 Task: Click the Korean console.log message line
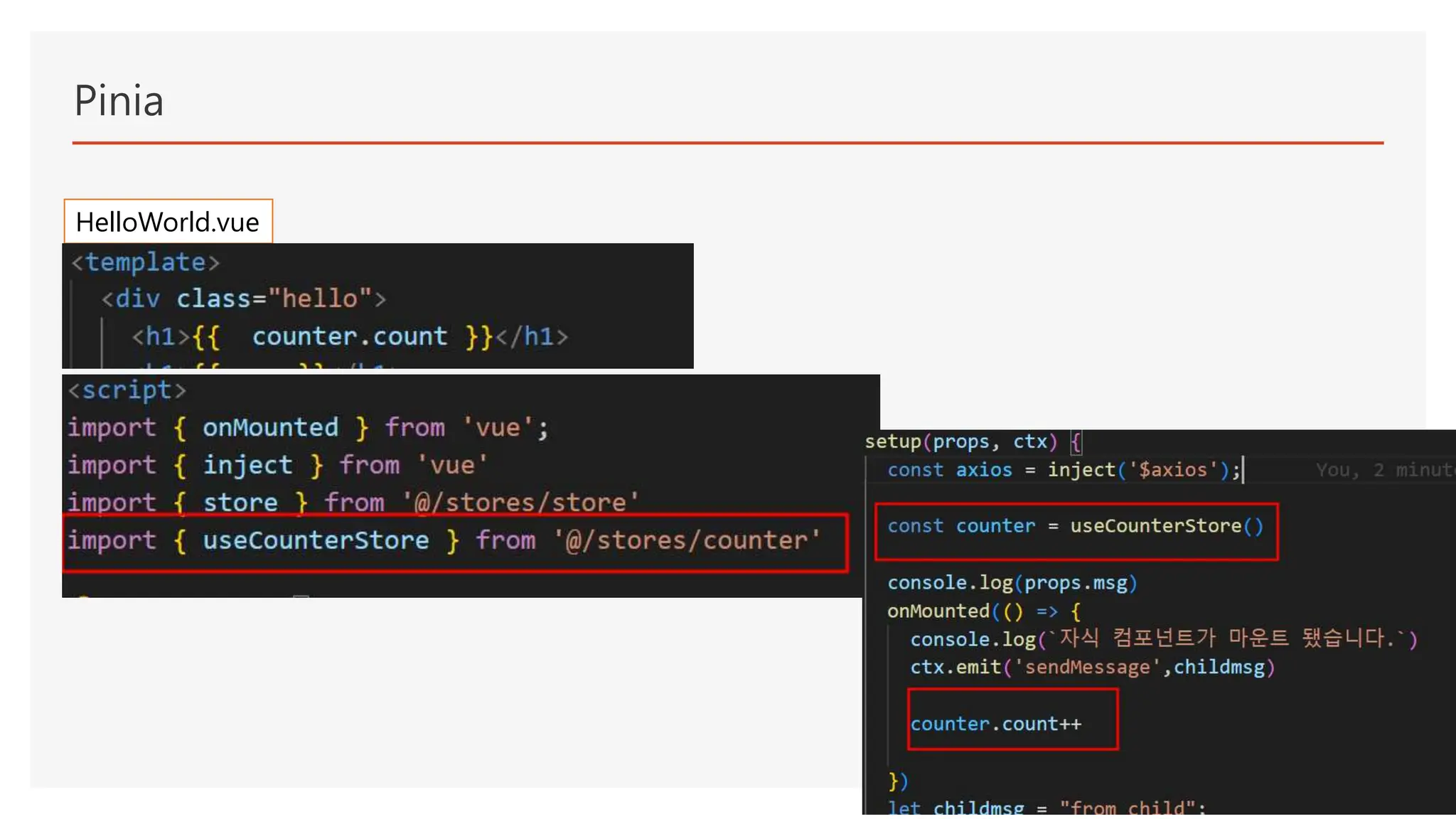(1163, 639)
